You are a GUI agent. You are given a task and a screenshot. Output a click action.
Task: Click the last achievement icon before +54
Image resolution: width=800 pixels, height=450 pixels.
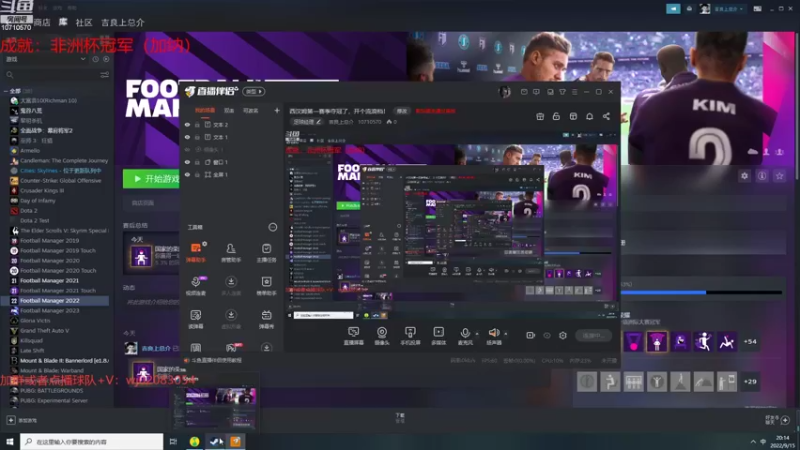[727, 341]
